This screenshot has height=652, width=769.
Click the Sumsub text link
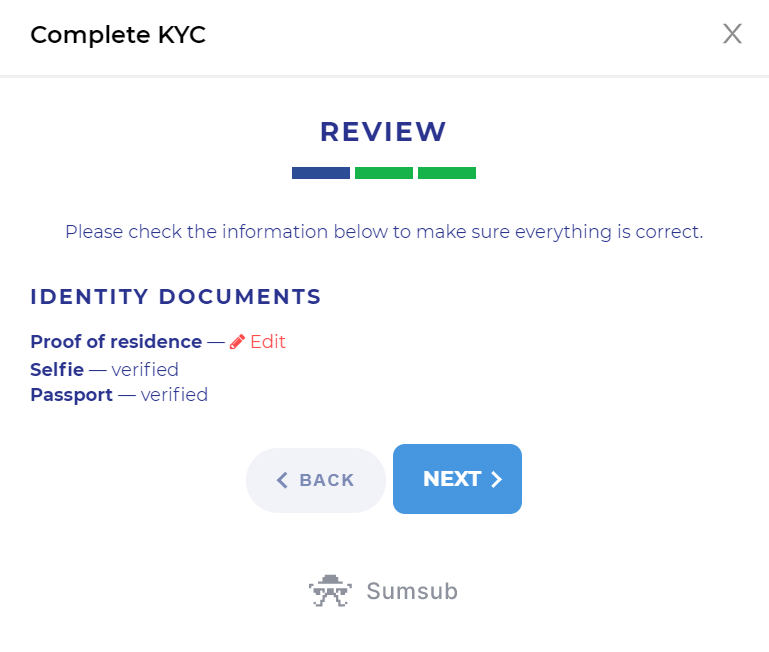tap(412, 591)
